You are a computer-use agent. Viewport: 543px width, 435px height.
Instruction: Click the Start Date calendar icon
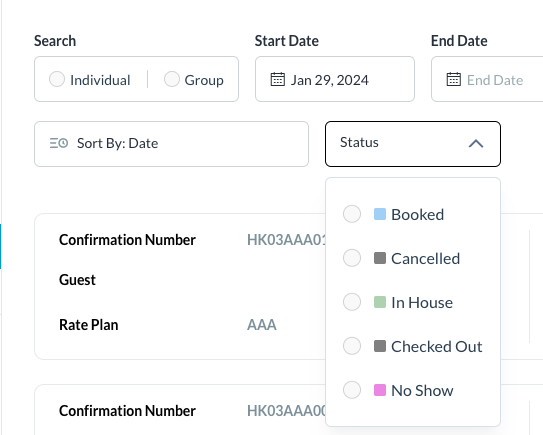tap(277, 79)
